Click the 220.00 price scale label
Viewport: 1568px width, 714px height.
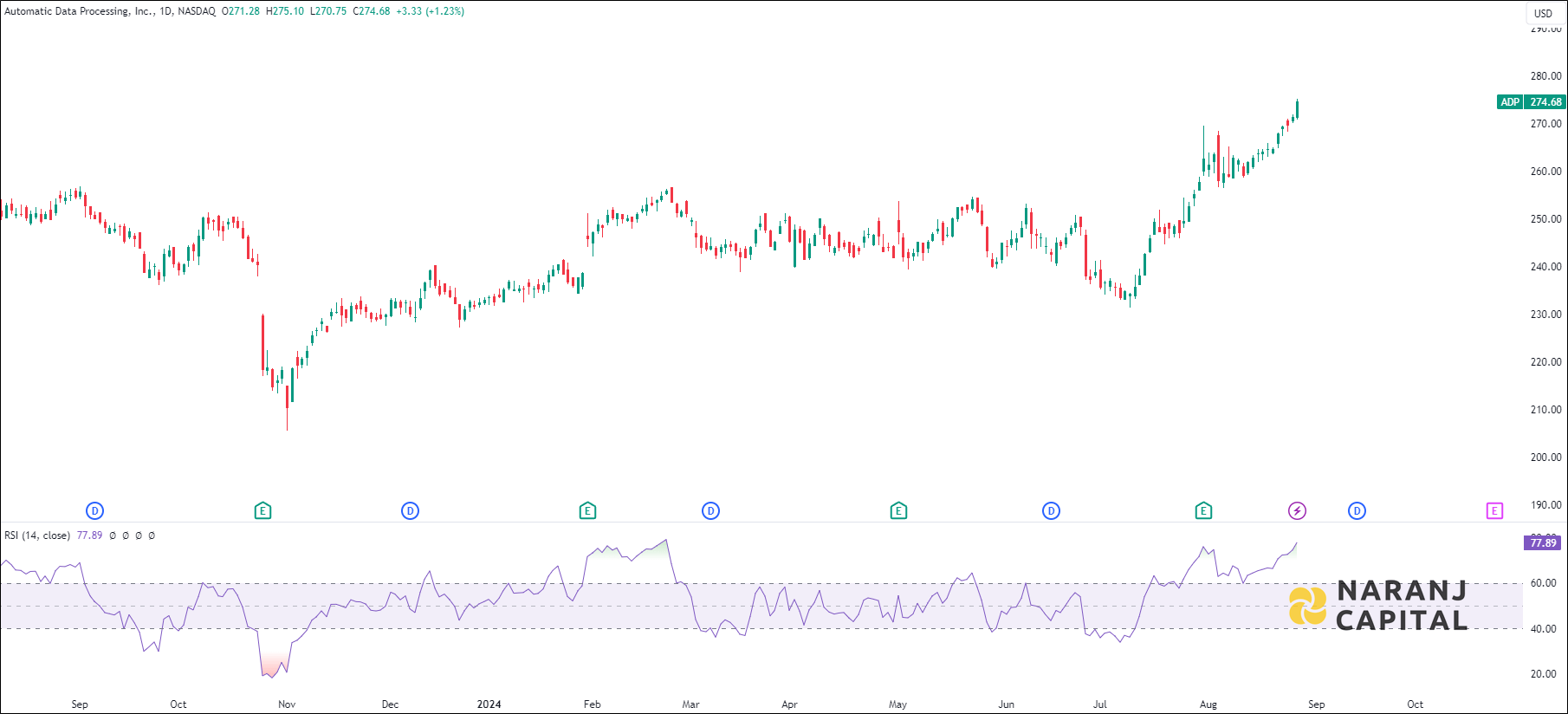pyautogui.click(x=1545, y=362)
